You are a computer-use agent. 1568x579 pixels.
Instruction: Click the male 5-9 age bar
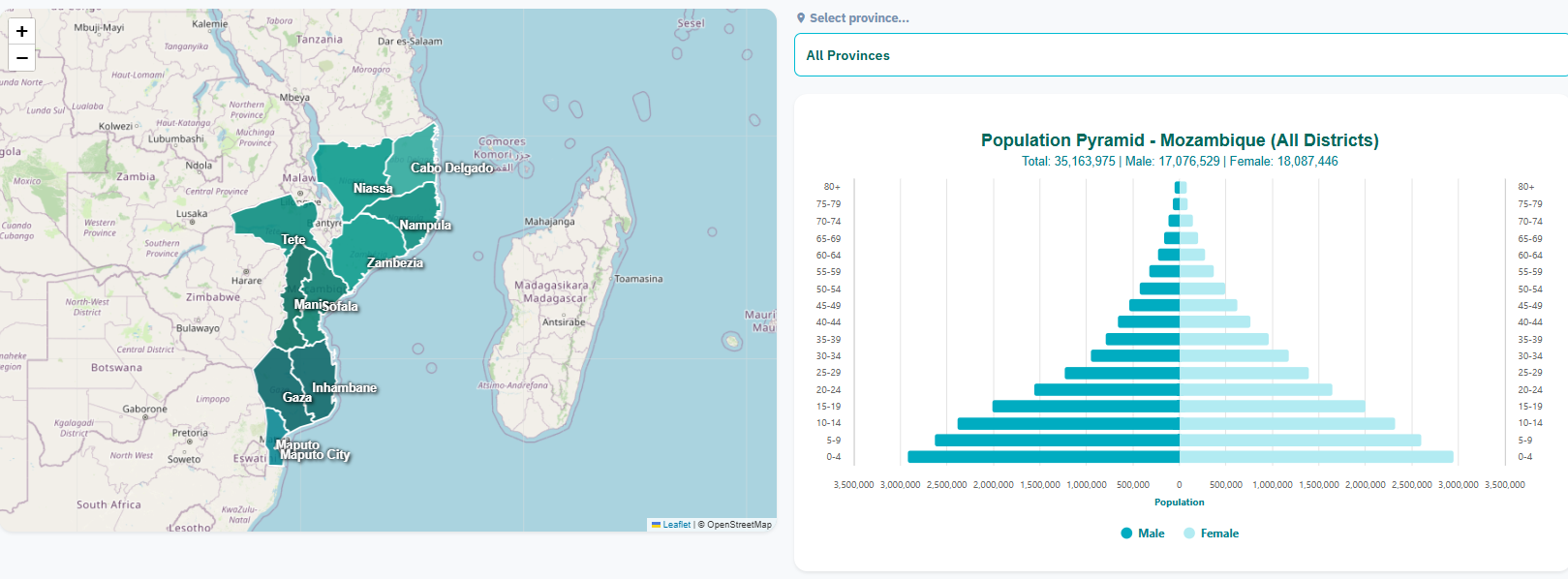point(1057,441)
